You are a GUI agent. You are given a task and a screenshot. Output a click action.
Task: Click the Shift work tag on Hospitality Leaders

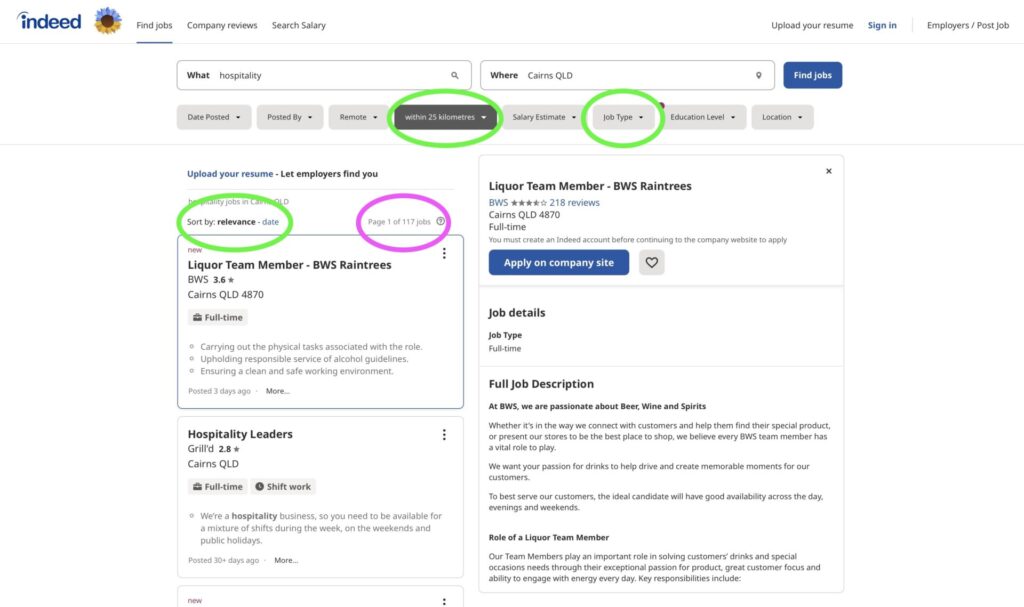(283, 487)
